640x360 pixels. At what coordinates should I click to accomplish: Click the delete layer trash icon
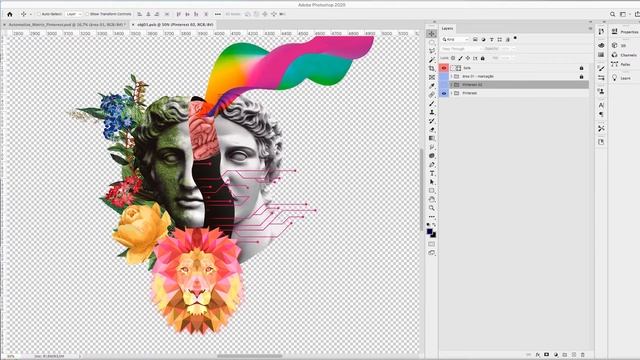point(582,355)
